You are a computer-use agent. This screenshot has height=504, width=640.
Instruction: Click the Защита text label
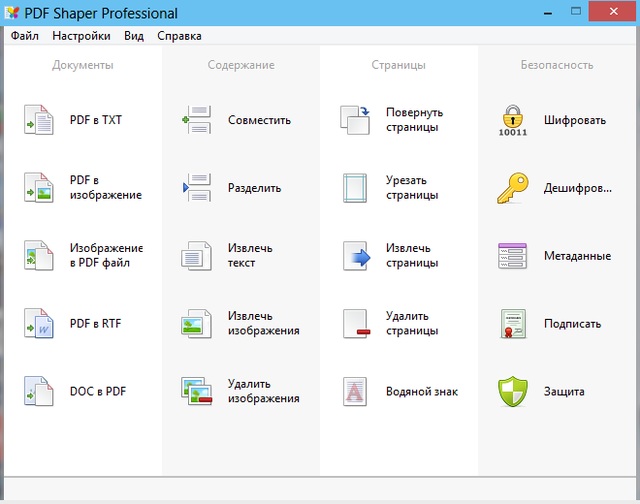(x=564, y=391)
